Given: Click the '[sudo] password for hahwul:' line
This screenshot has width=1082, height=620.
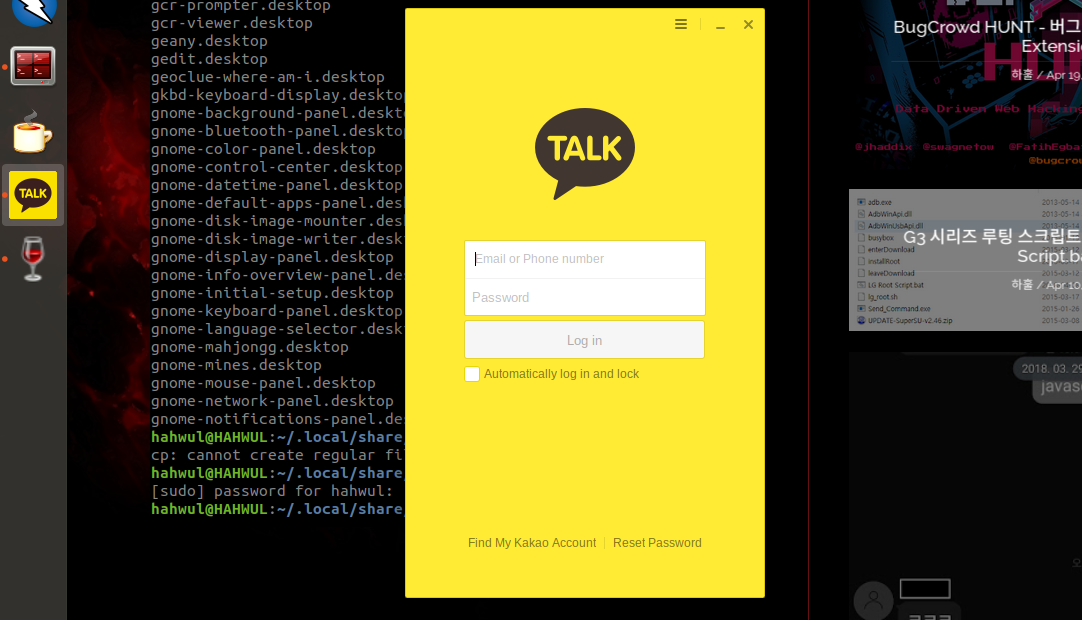Looking at the screenshot, I should tap(272, 491).
